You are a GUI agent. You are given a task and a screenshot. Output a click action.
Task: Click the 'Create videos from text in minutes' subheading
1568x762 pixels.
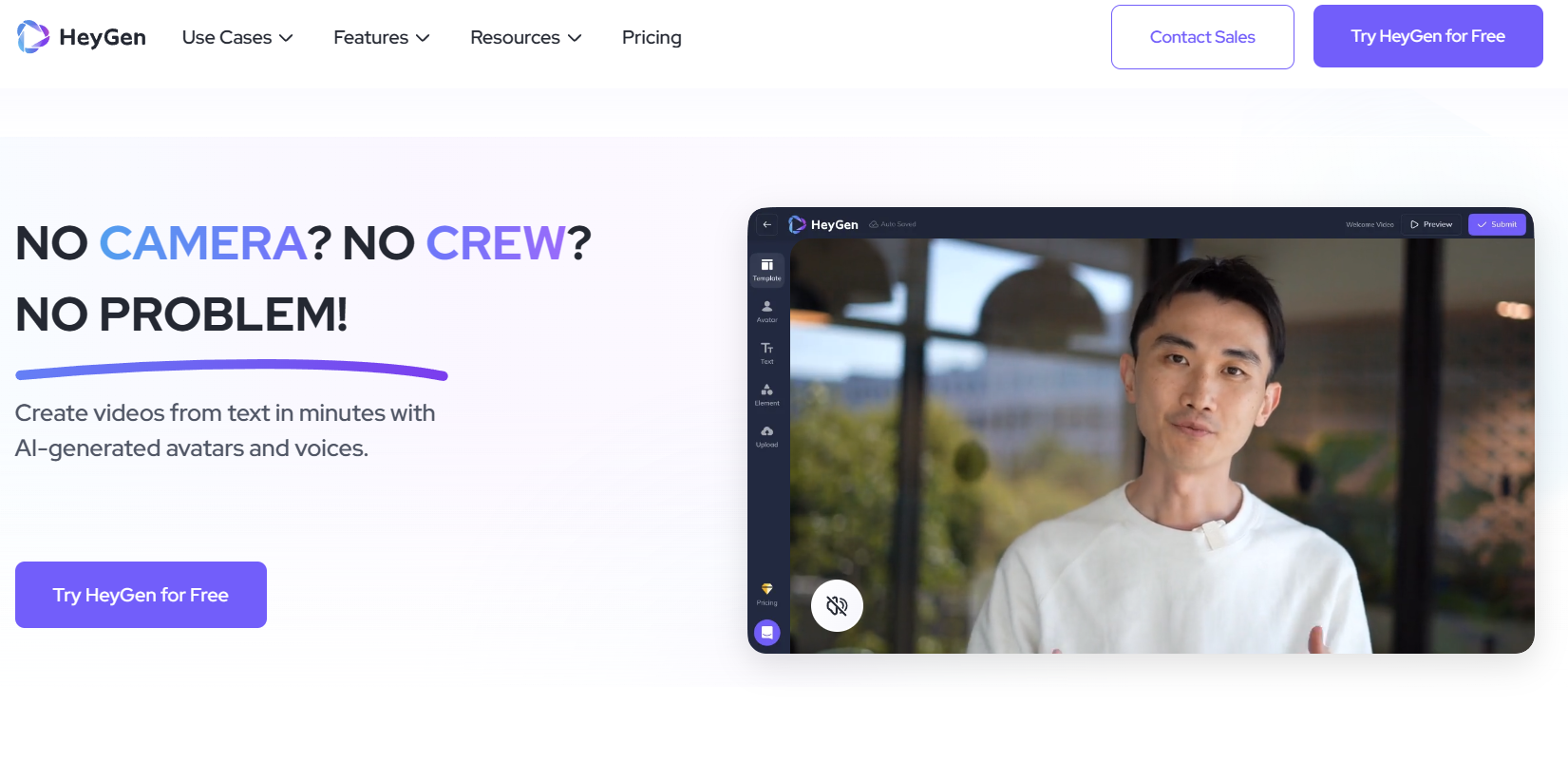225,430
